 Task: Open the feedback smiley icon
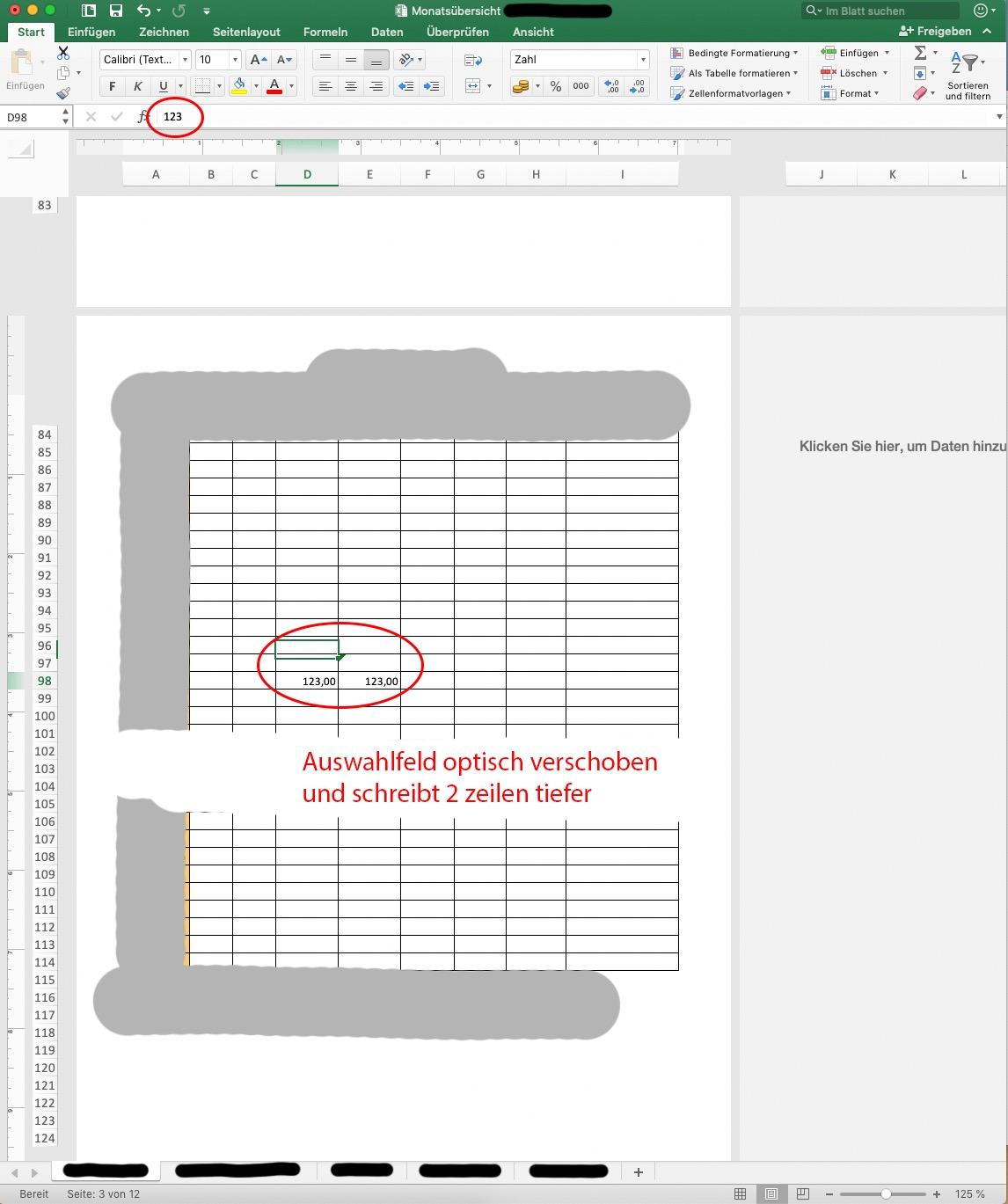982,11
